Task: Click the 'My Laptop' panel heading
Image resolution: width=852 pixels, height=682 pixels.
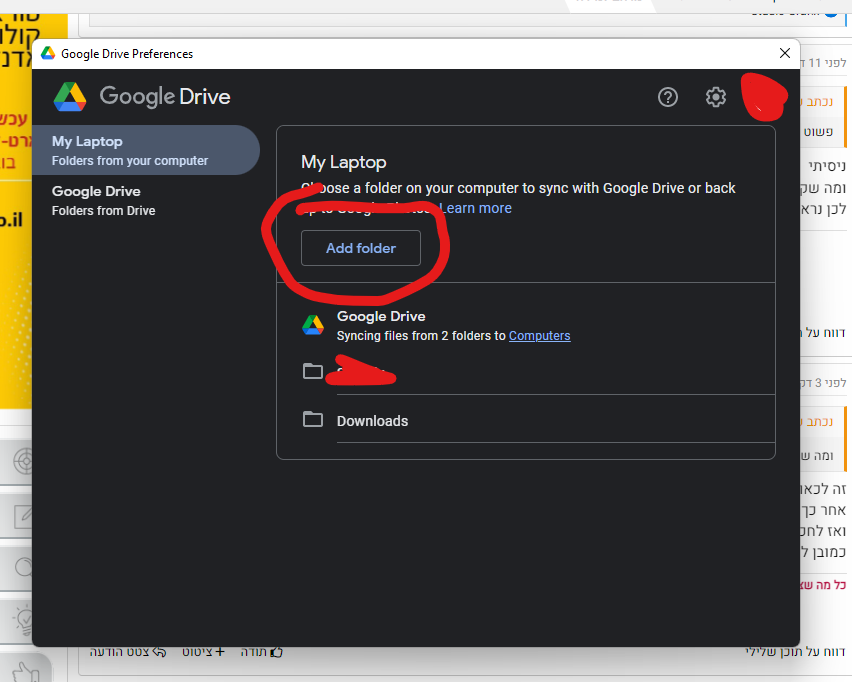Action: [344, 162]
